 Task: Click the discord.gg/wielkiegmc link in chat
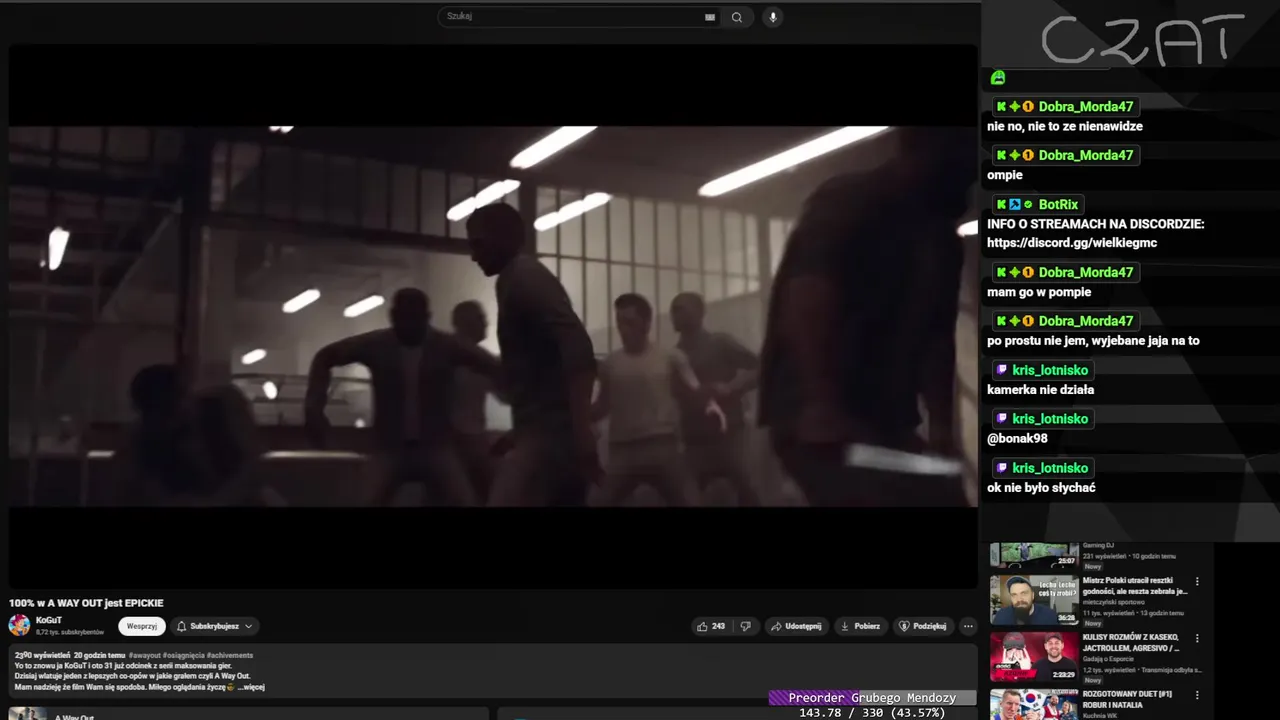(1072, 243)
